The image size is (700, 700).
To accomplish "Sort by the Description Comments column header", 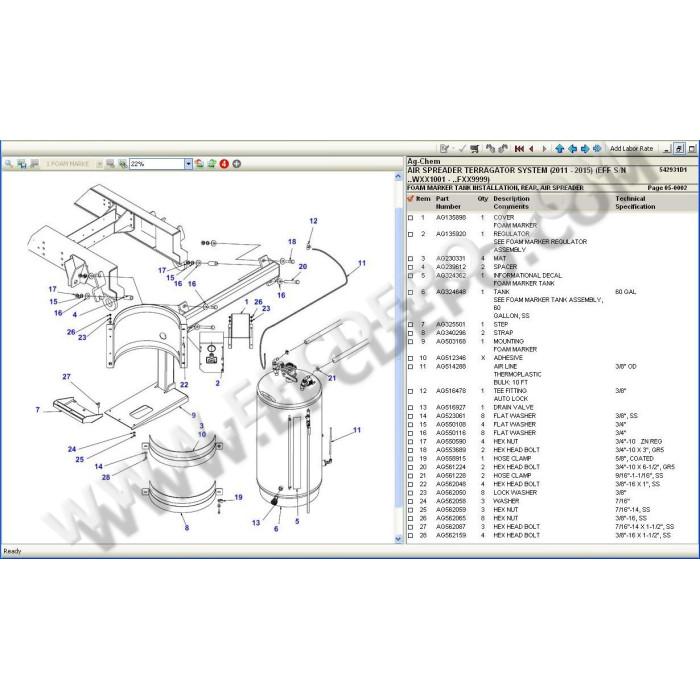I will point(511,203).
